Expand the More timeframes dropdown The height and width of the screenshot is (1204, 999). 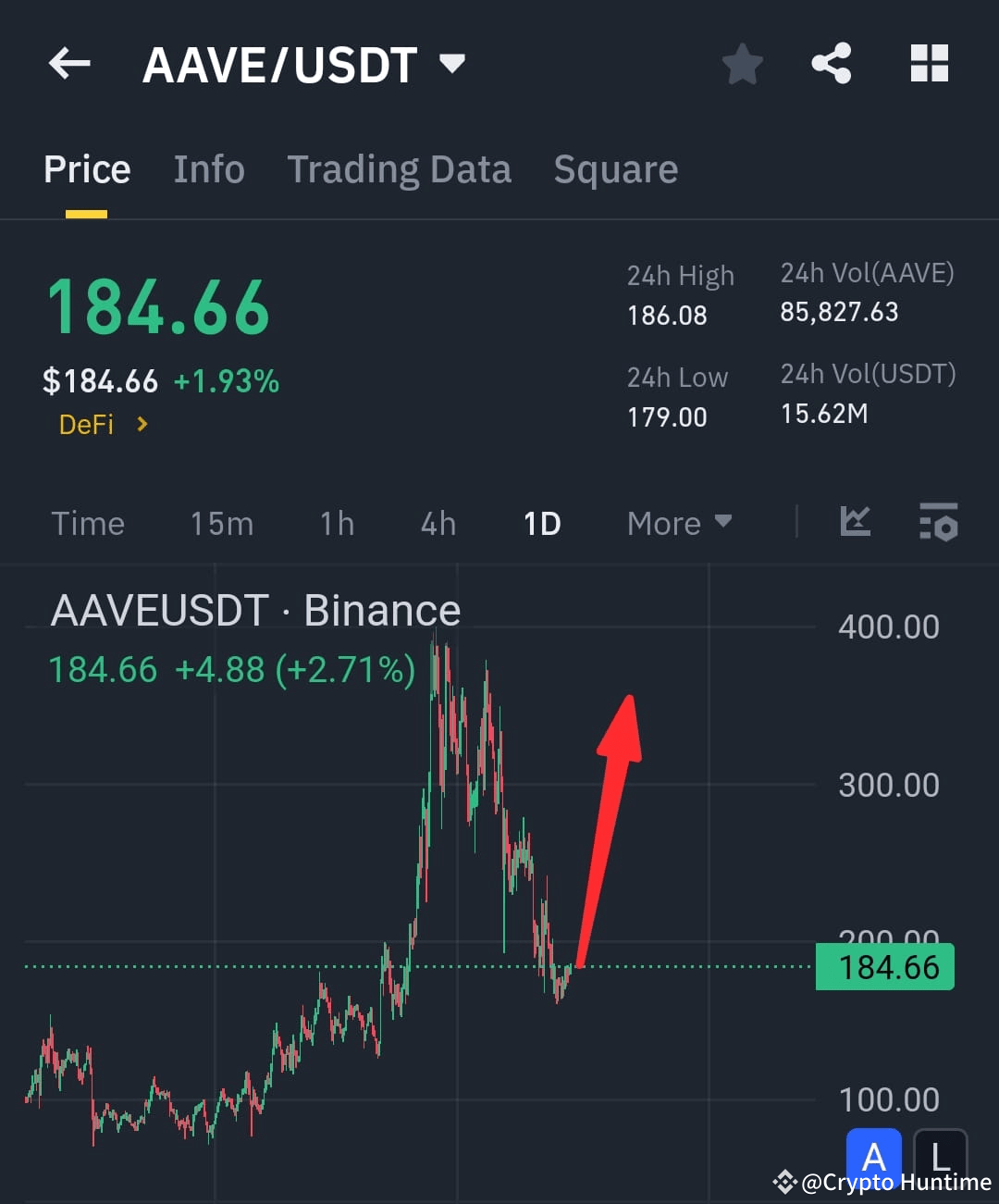[x=679, y=523]
